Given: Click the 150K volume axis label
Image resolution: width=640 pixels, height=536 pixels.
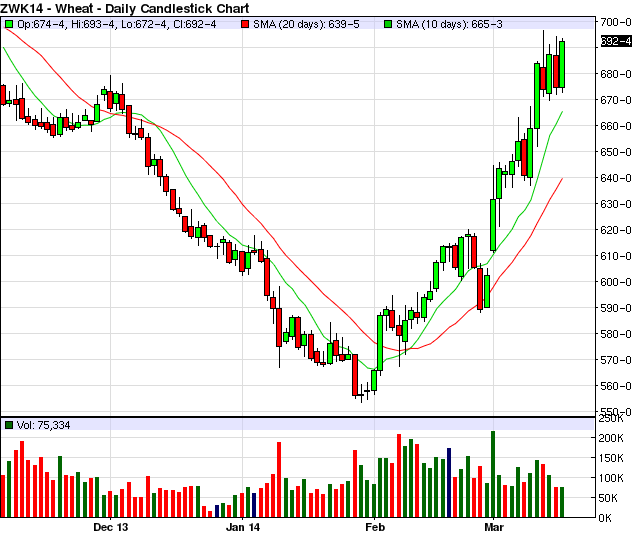Looking at the screenshot, I should [611, 458].
